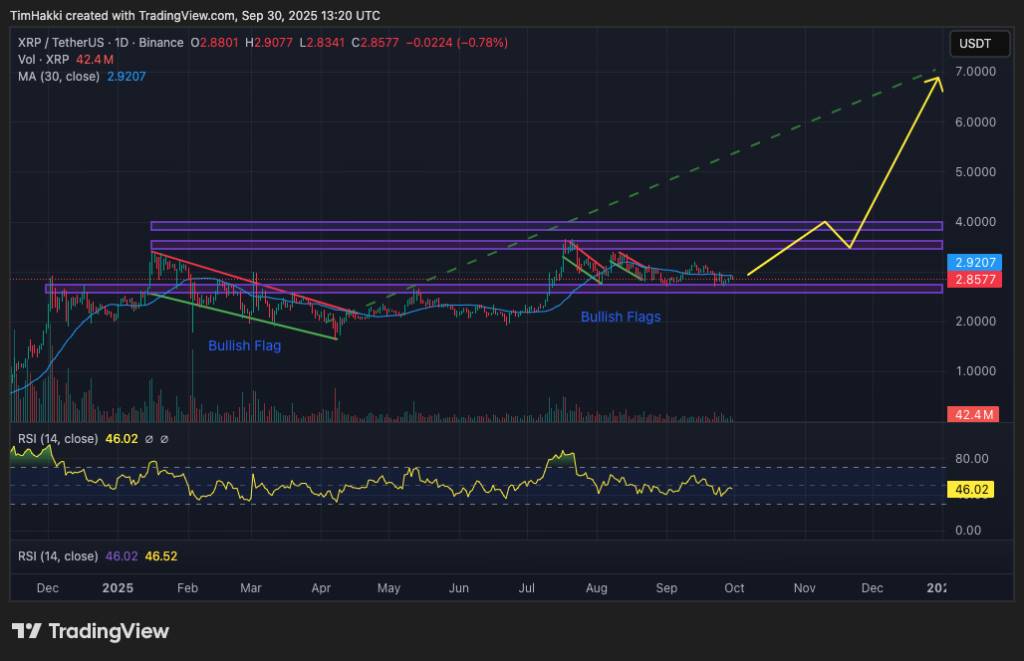The width and height of the screenshot is (1024, 661).
Task: Click the 2025 label on the date axis
Action: [x=117, y=589]
